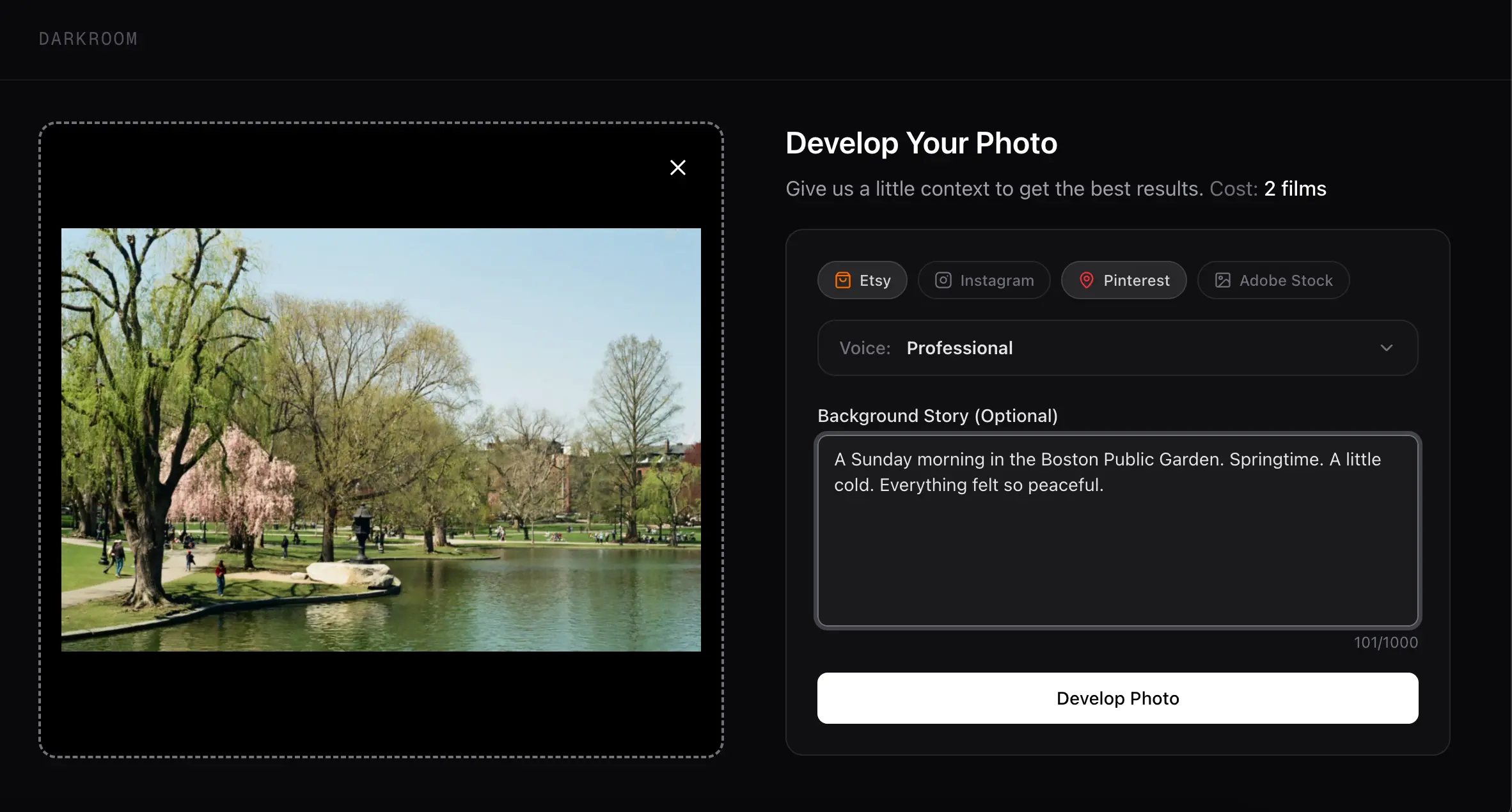Deselect the Pinterest platform
The height and width of the screenshot is (812, 1512).
(1124, 280)
